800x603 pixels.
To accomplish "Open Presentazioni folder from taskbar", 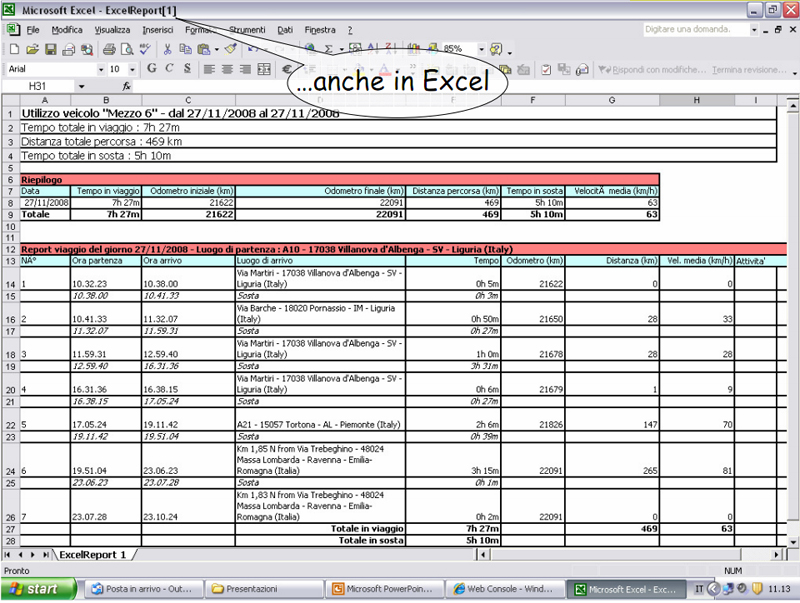I will pos(263,589).
